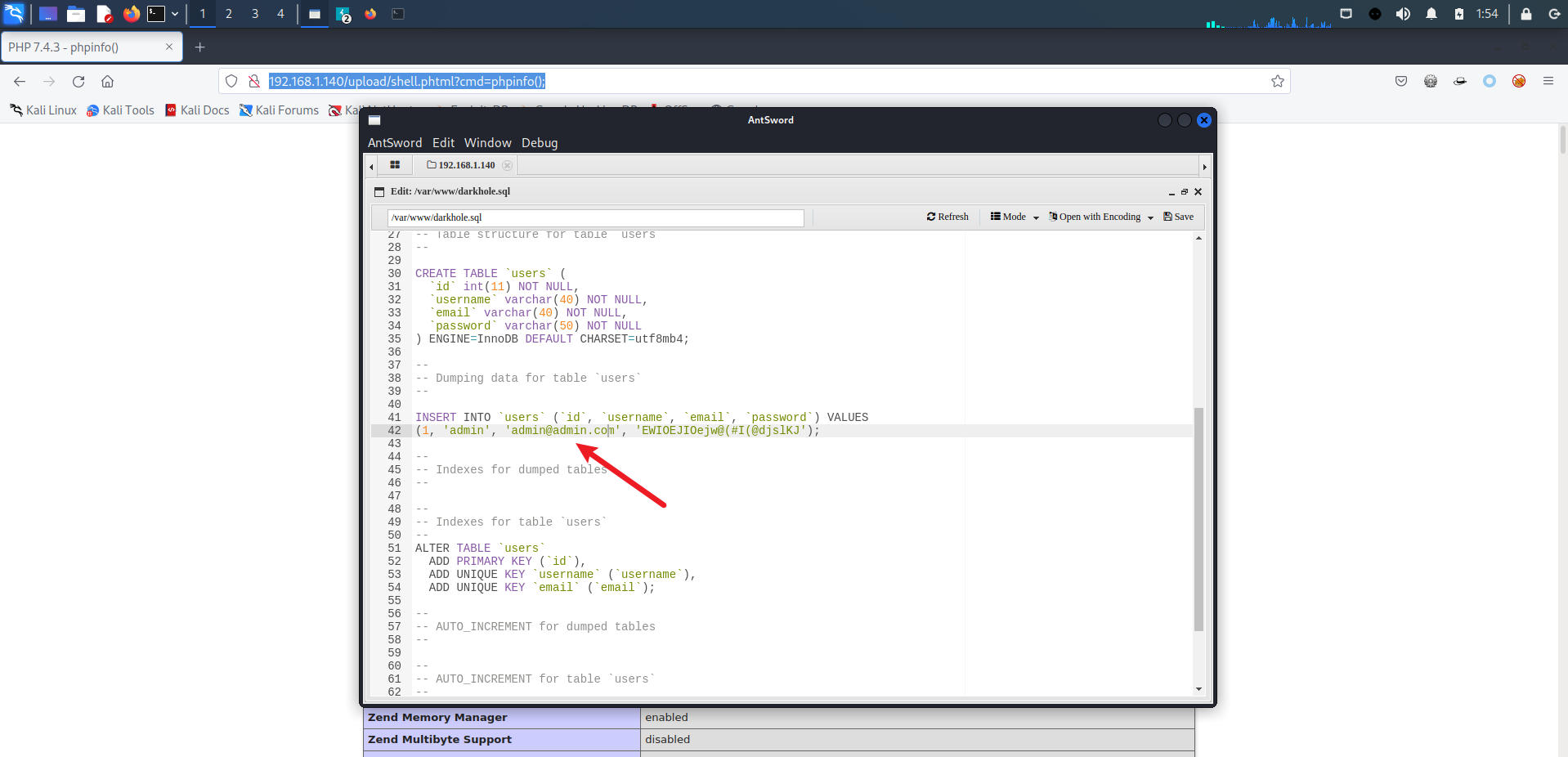The image size is (1568, 757).
Task: Go back in Firefox
Action: point(20,81)
